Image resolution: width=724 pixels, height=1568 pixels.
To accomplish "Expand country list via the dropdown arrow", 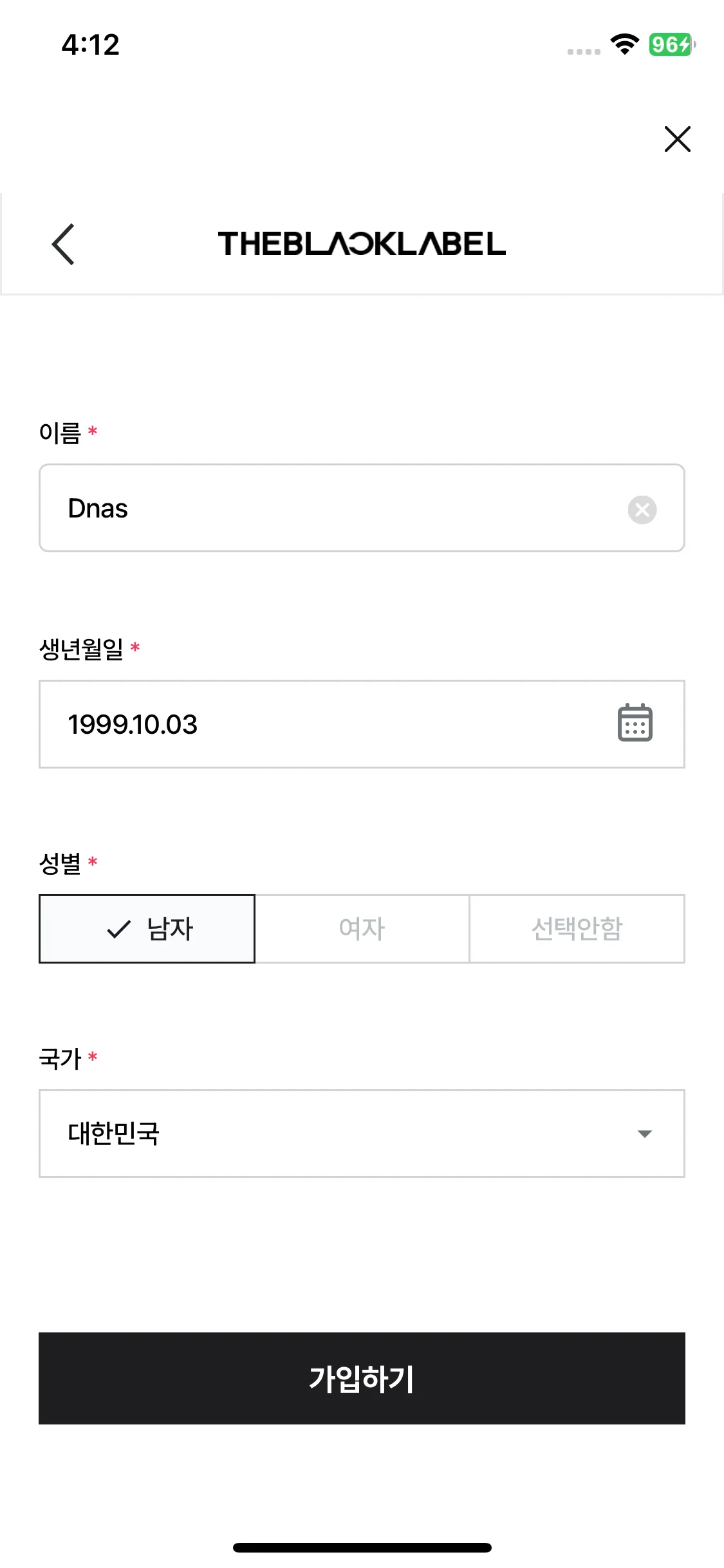I will (644, 1134).
